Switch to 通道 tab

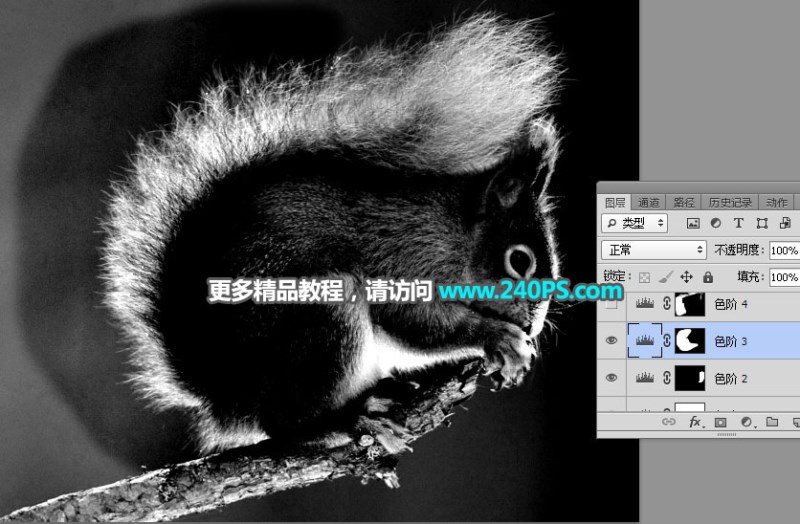click(x=648, y=203)
